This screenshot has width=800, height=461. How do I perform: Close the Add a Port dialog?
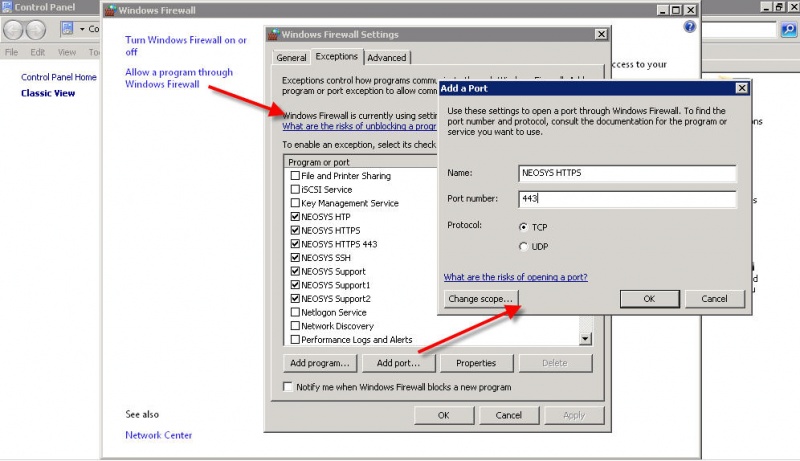click(741, 88)
